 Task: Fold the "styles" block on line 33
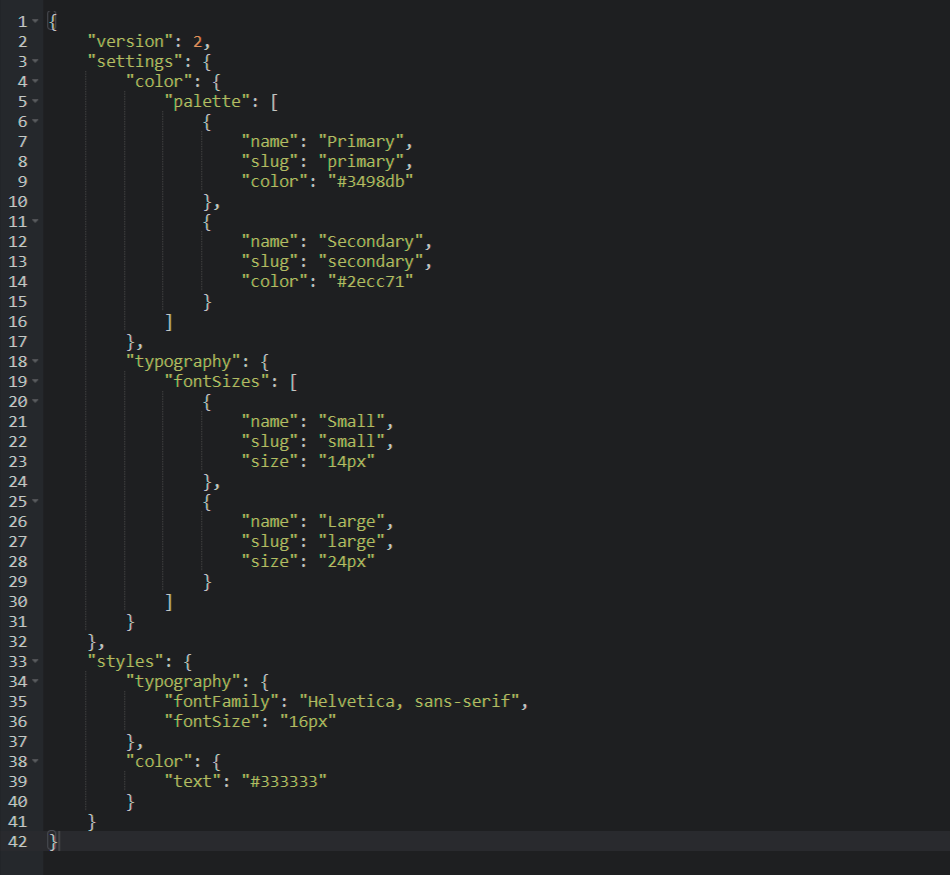(x=36, y=661)
